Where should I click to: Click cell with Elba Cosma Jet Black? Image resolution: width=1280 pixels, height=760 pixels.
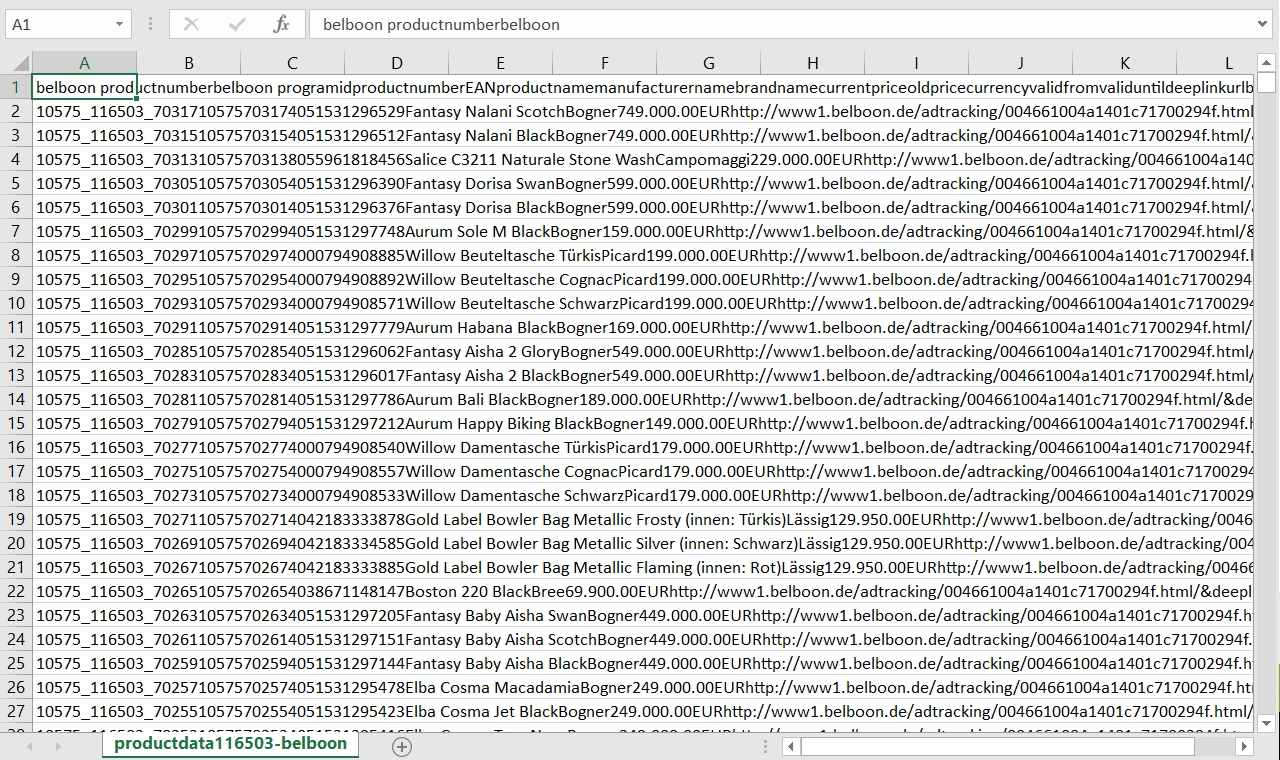[x=84, y=711]
